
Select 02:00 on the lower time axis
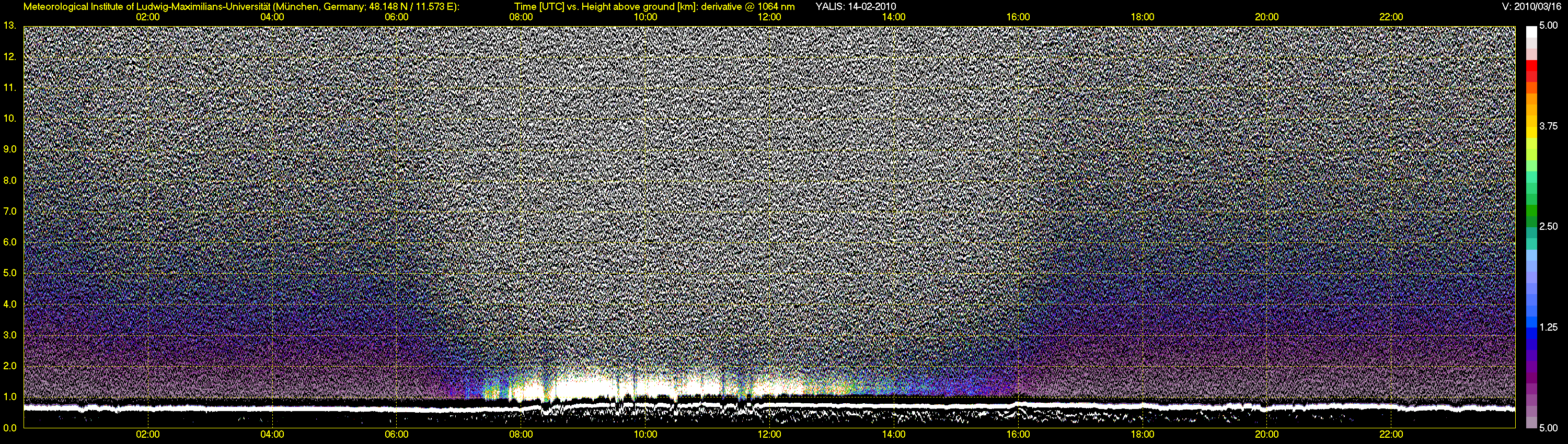148,435
